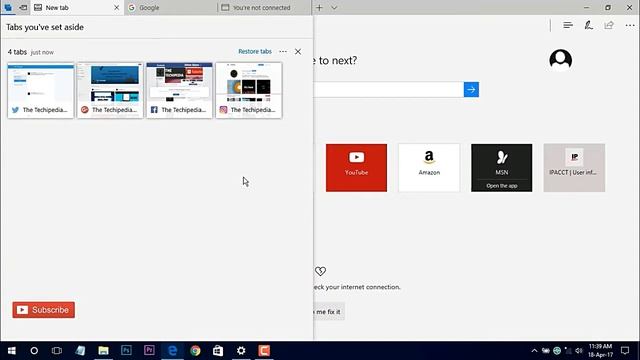This screenshot has width=640, height=360.
Task: Open a new tab with plus button
Action: (x=319, y=7)
